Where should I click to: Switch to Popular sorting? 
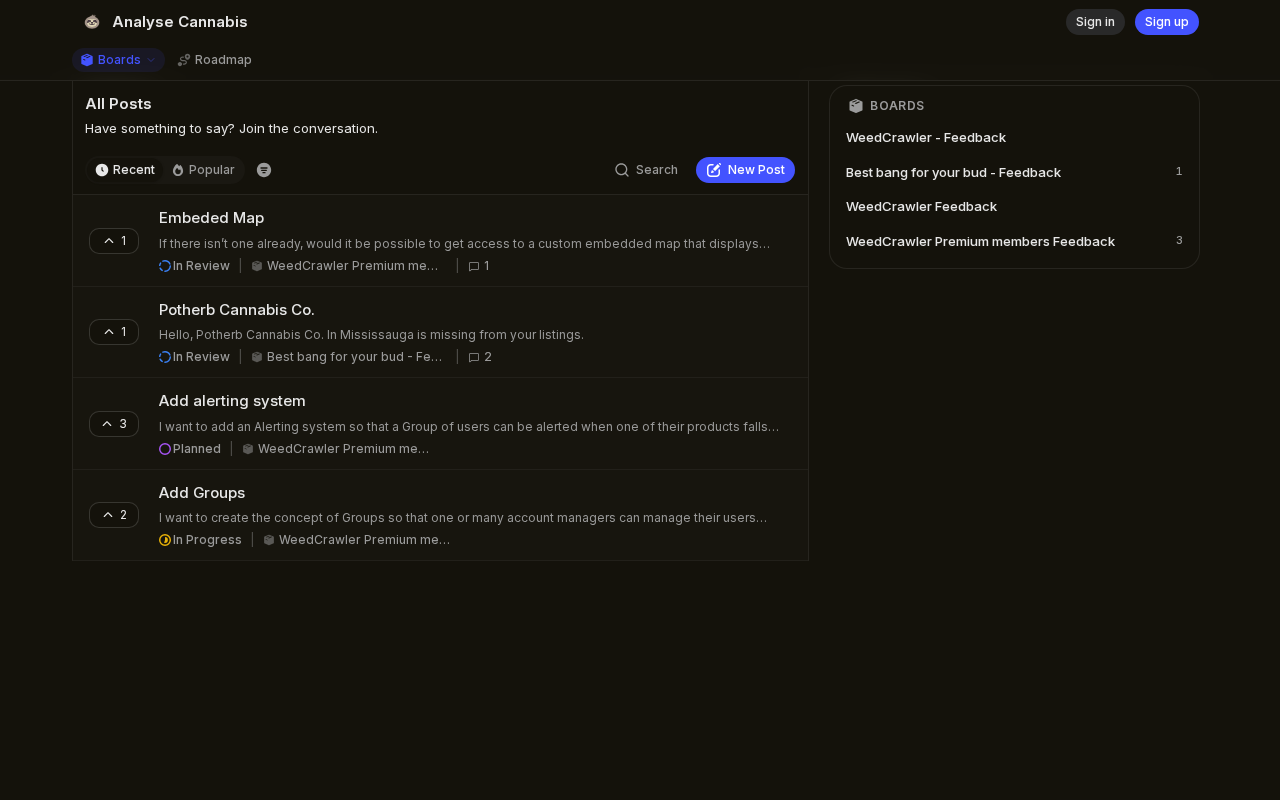pos(203,170)
